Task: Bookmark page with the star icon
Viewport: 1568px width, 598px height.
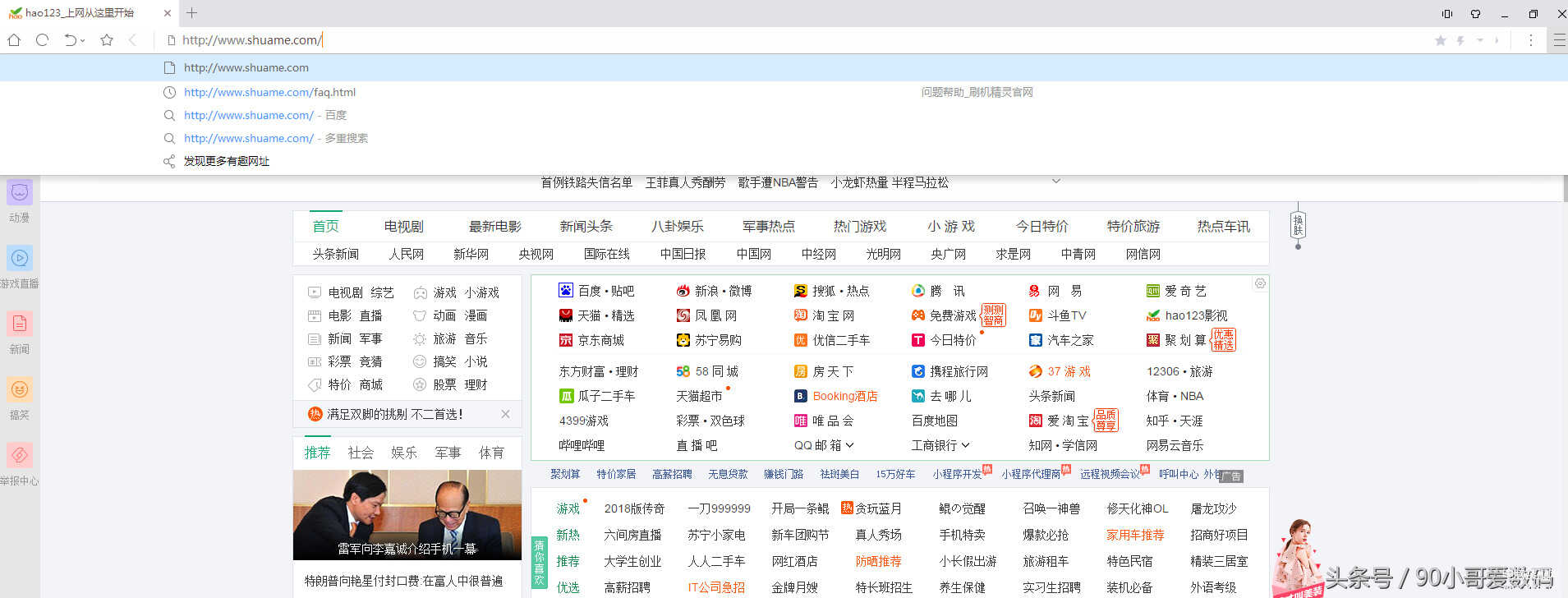Action: coord(107,39)
